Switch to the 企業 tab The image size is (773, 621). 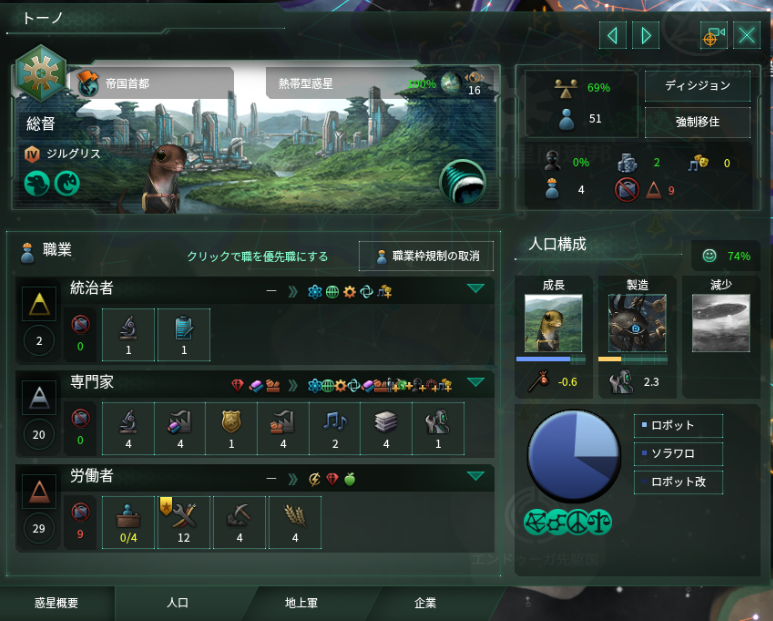(425, 603)
